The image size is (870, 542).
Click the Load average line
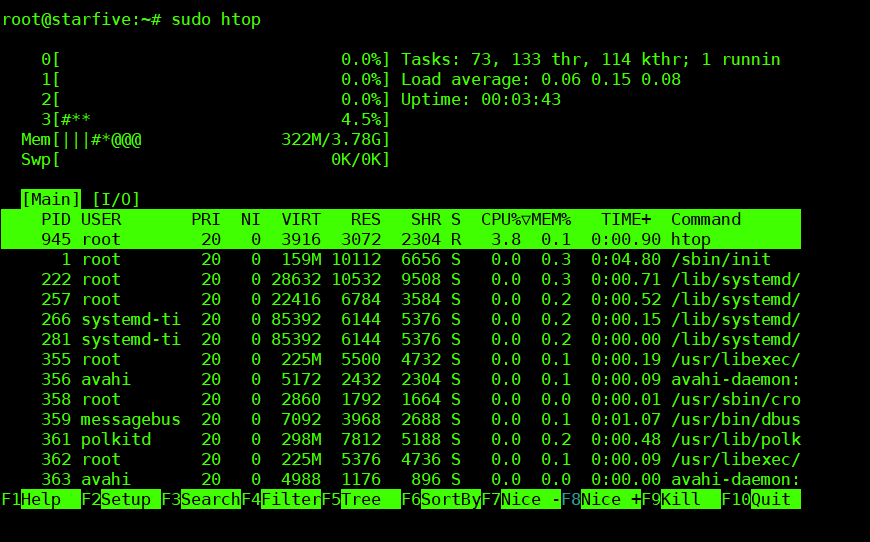(541, 79)
